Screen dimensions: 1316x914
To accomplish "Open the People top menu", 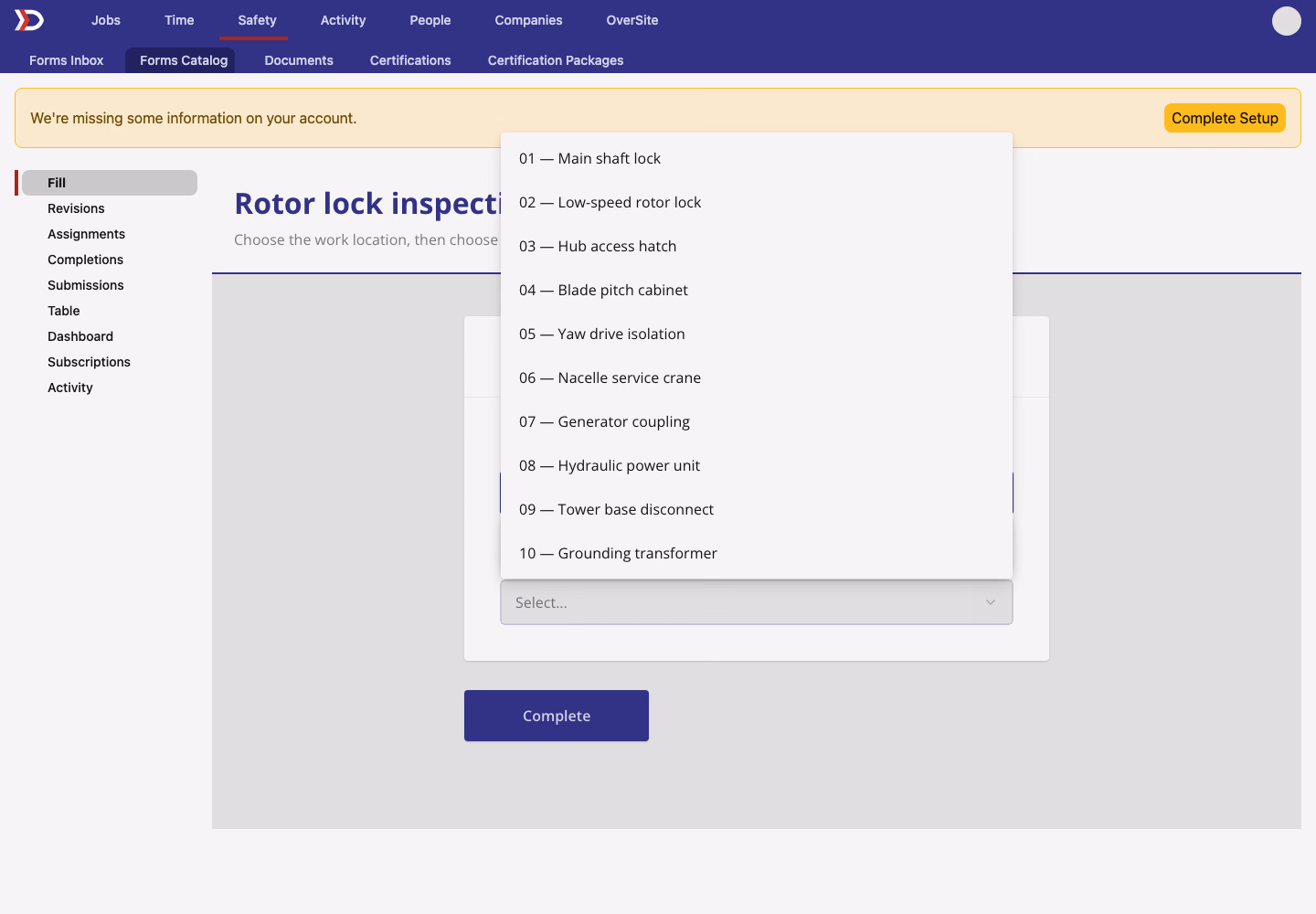I will click(x=430, y=20).
